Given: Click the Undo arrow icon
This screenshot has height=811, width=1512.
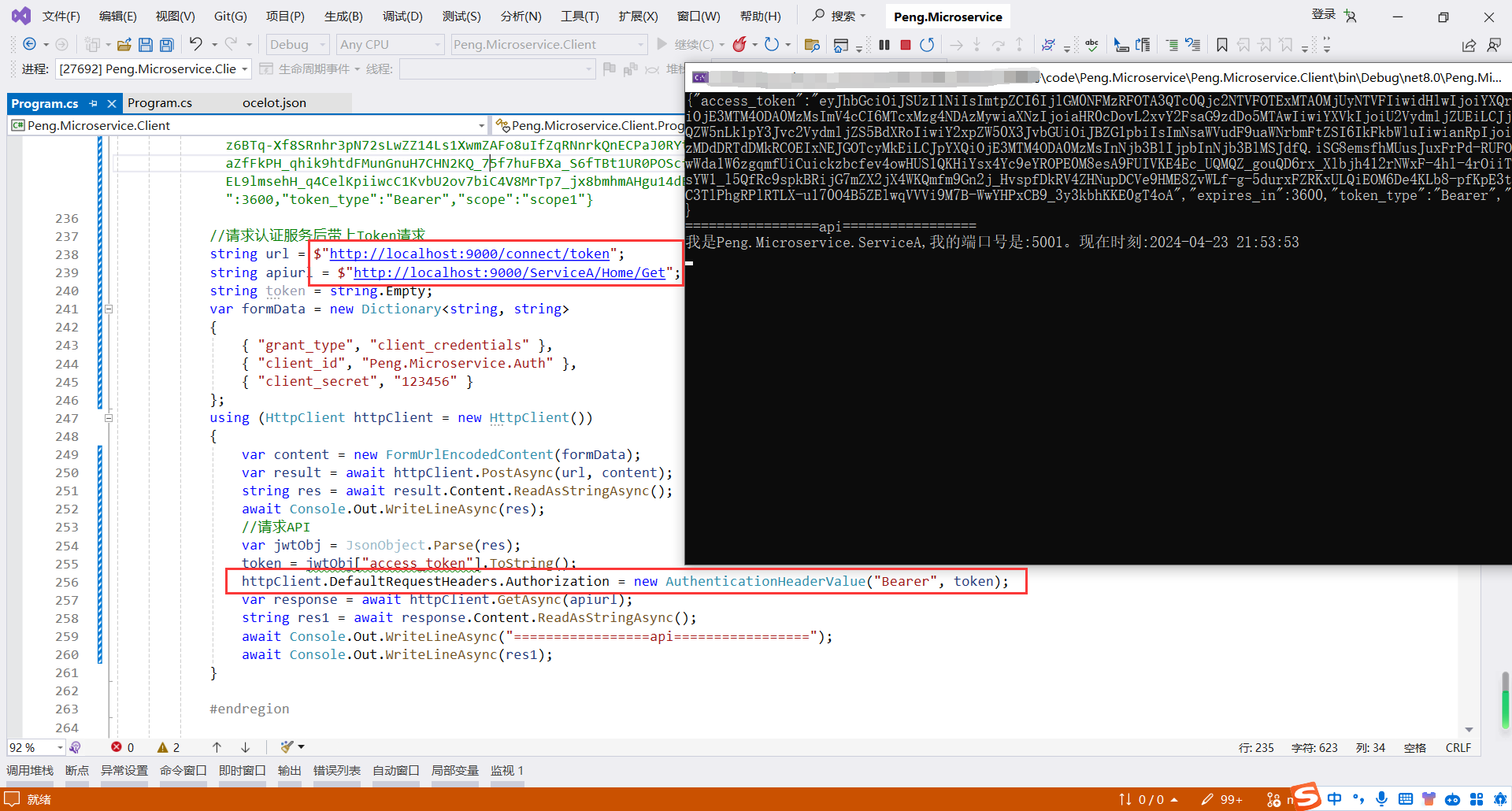Looking at the screenshot, I should (196, 44).
